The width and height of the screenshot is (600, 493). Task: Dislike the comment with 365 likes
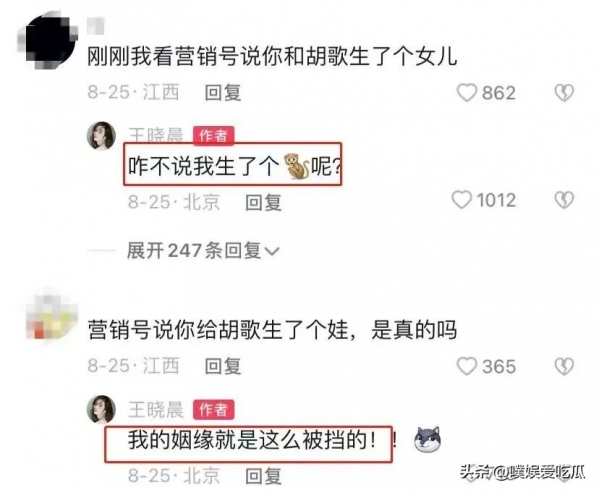pyautogui.click(x=564, y=367)
